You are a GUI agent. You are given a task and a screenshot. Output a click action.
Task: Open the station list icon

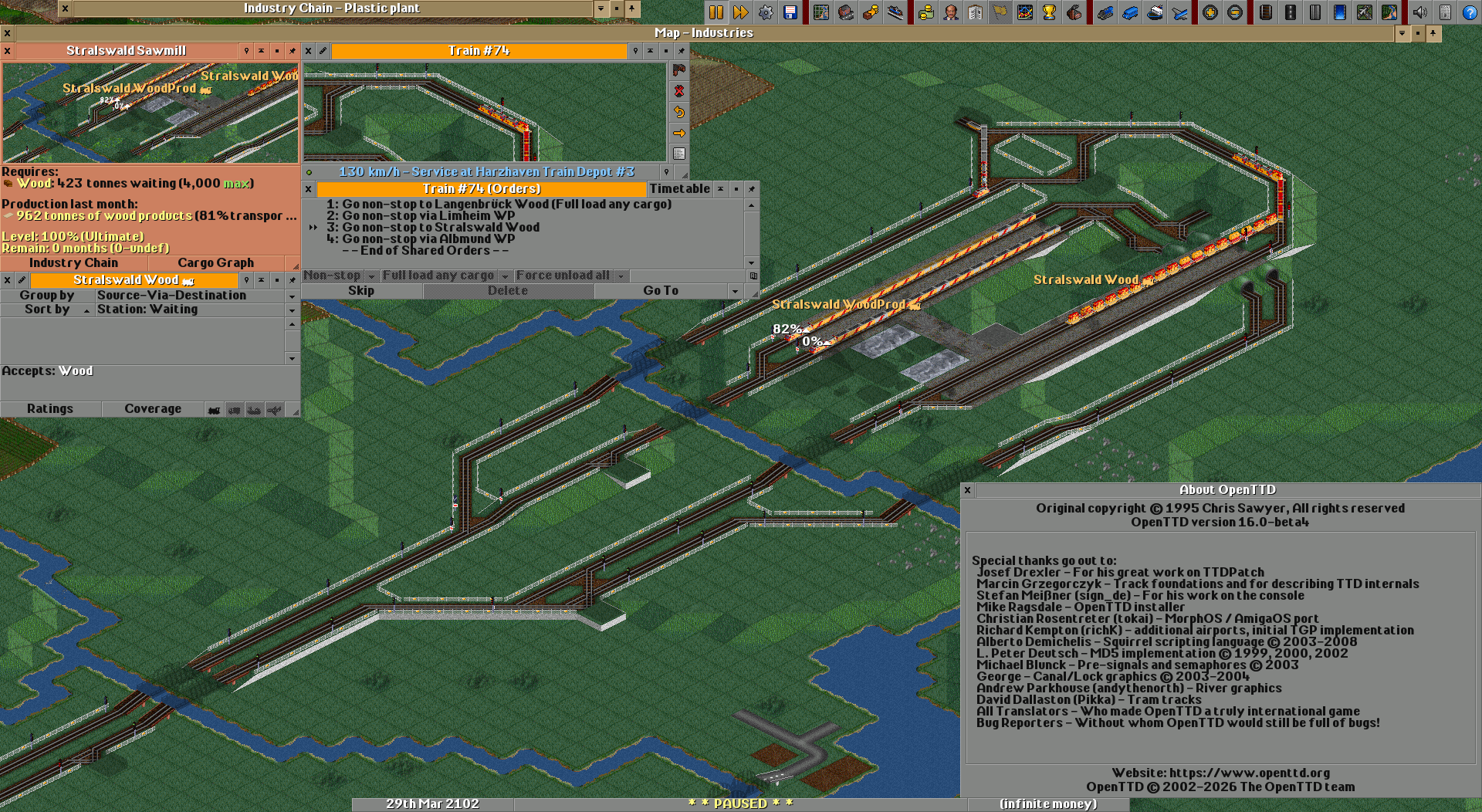point(895,12)
